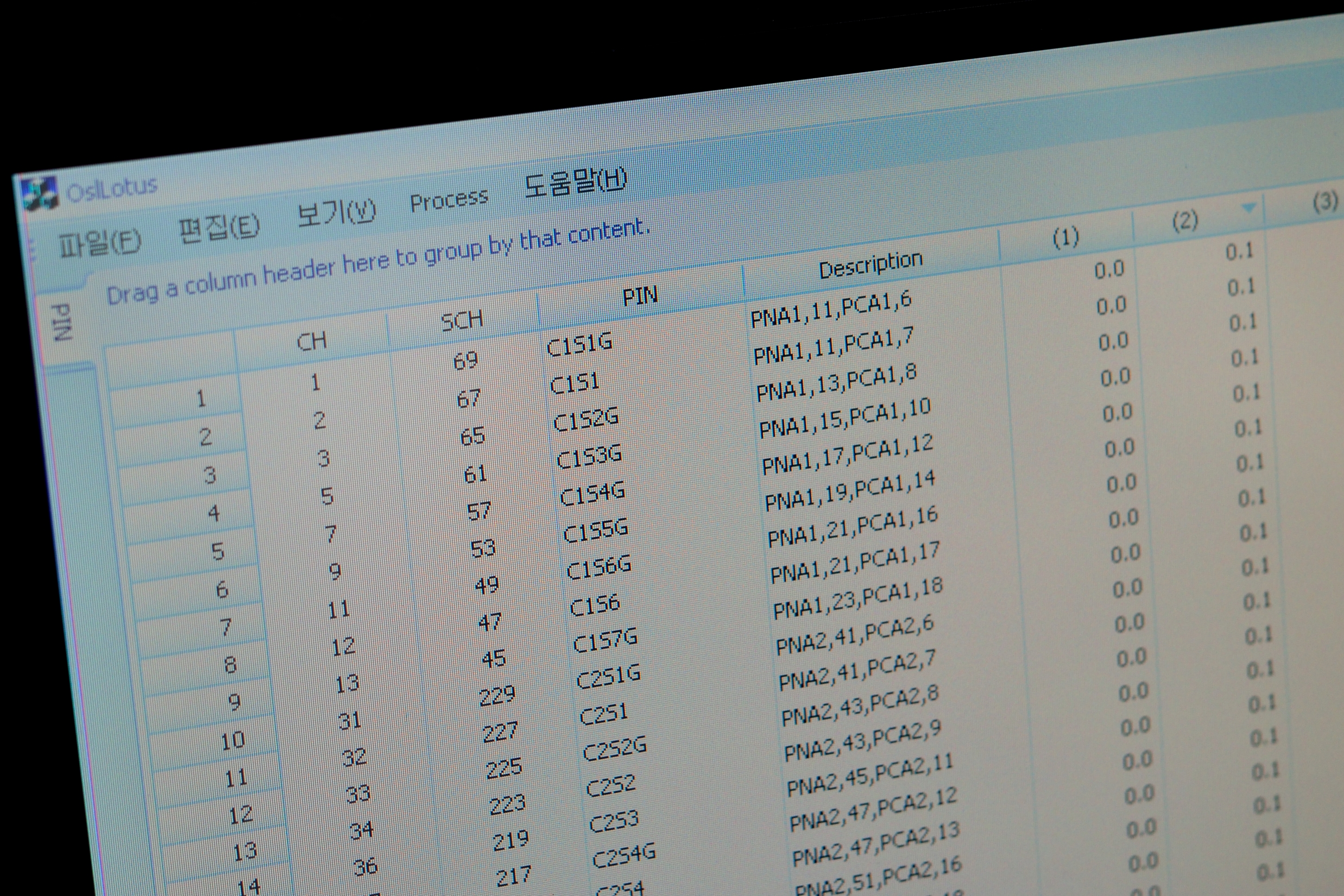Click the (3) column header

pyautogui.click(x=1324, y=201)
